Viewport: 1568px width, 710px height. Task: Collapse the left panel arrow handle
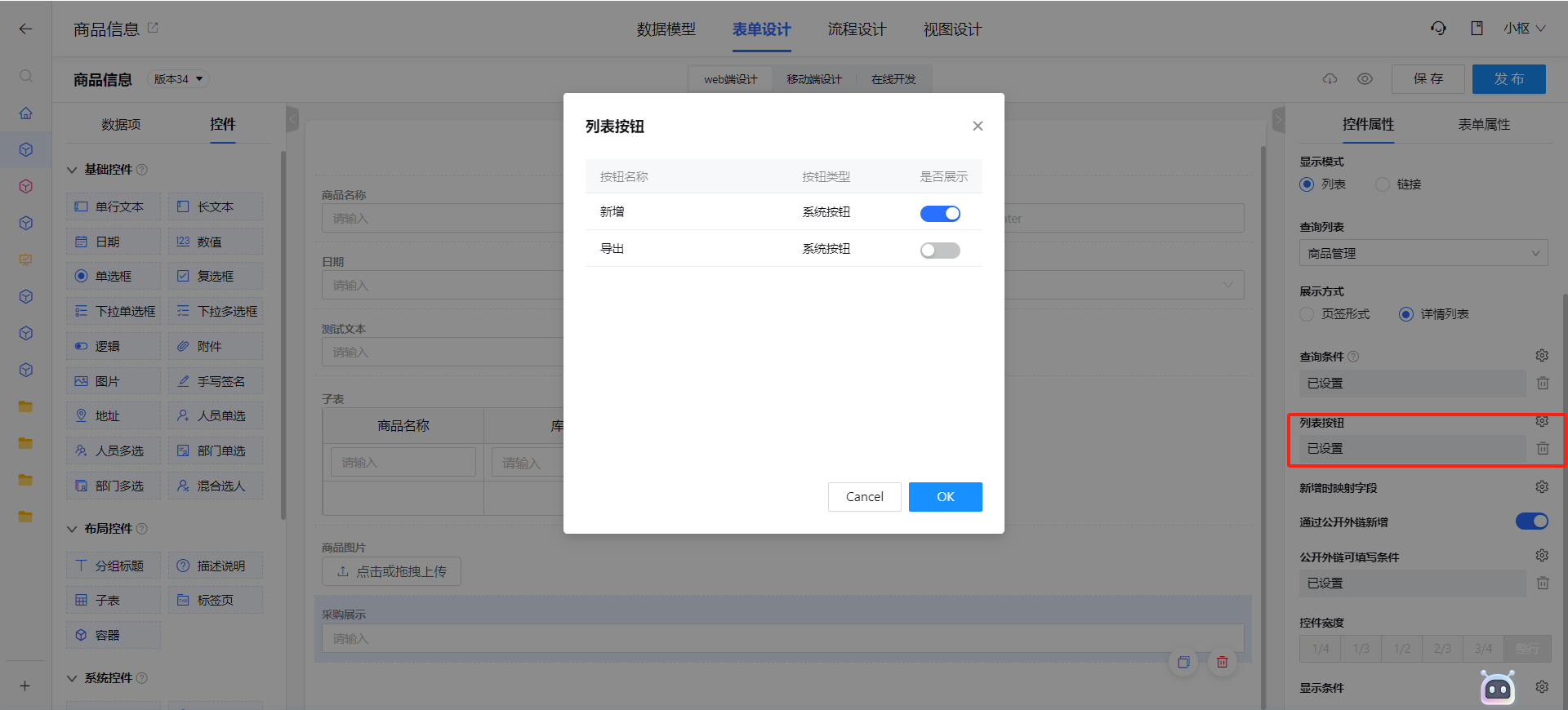pos(292,119)
